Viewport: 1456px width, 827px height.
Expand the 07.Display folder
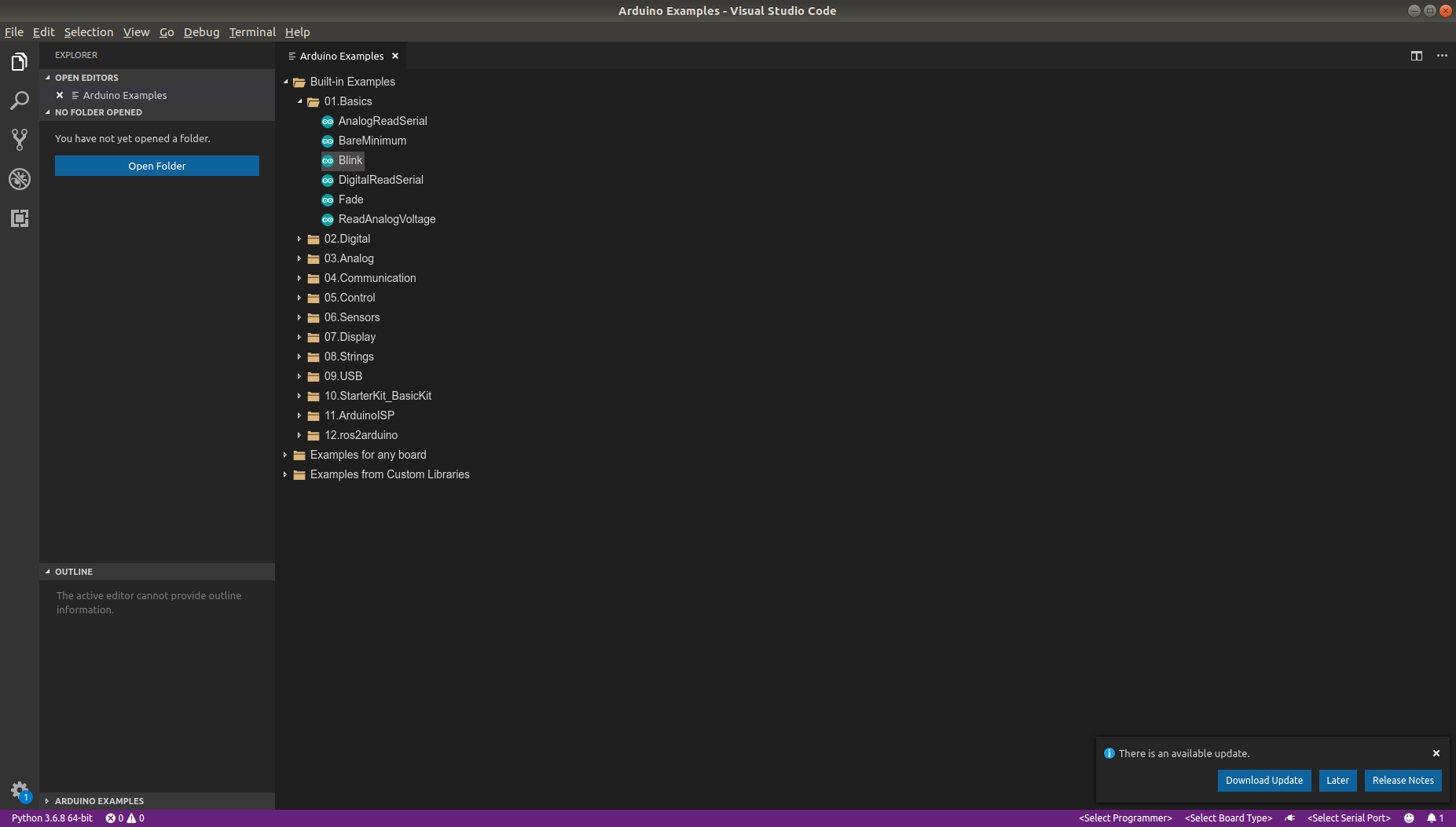(299, 337)
